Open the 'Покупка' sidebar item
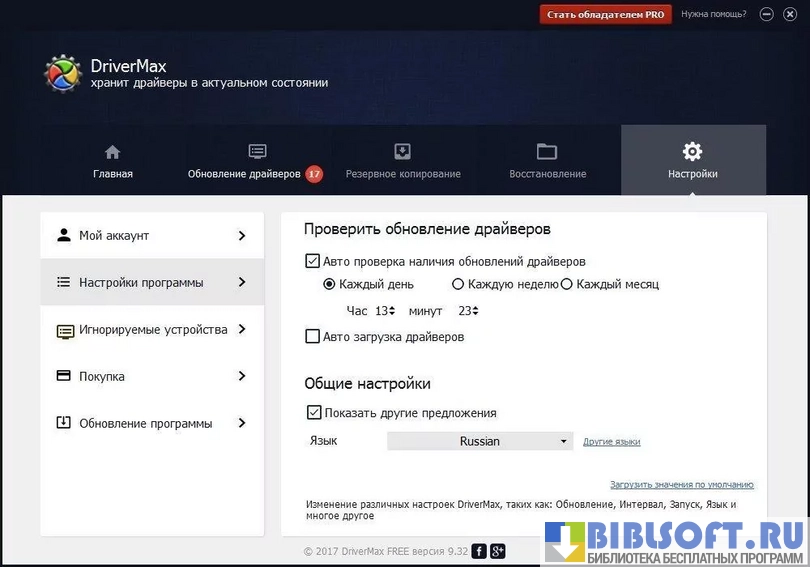810x567 pixels. [152, 377]
